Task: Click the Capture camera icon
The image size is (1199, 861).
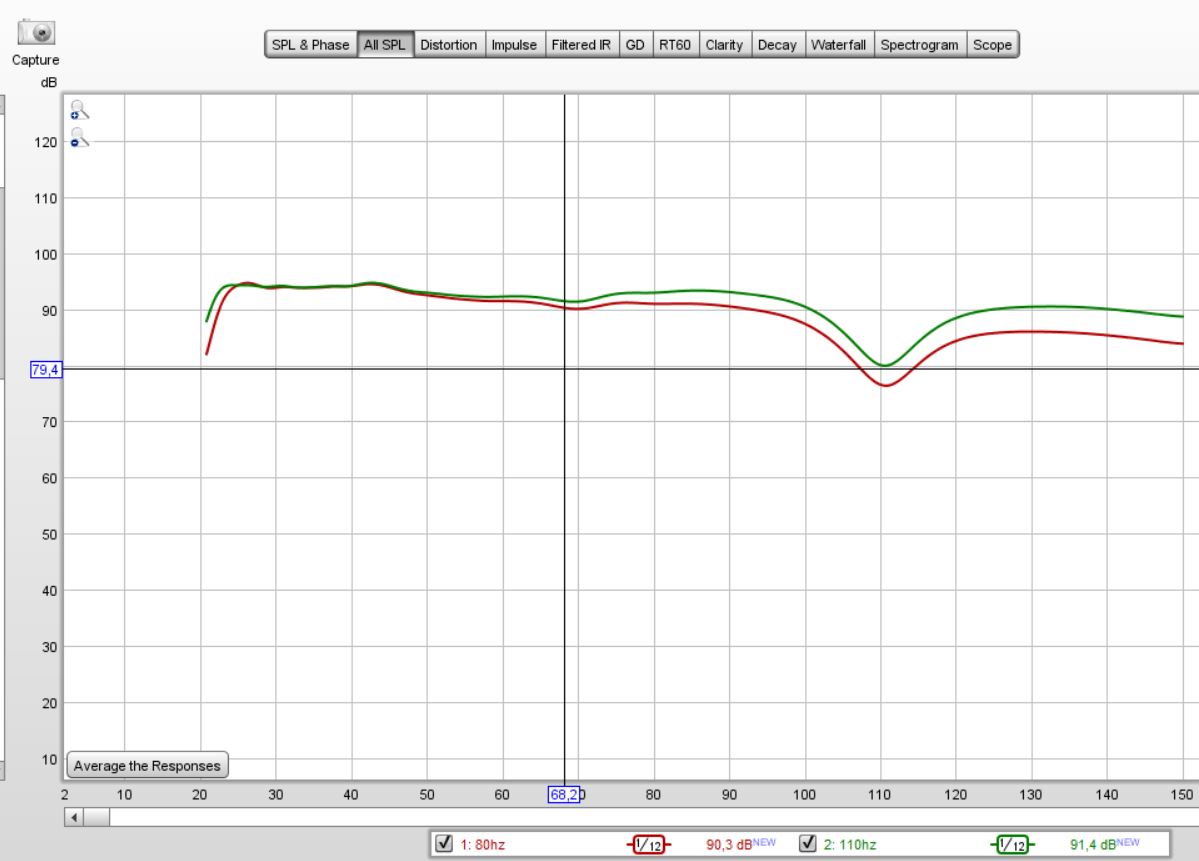Action: (37, 33)
